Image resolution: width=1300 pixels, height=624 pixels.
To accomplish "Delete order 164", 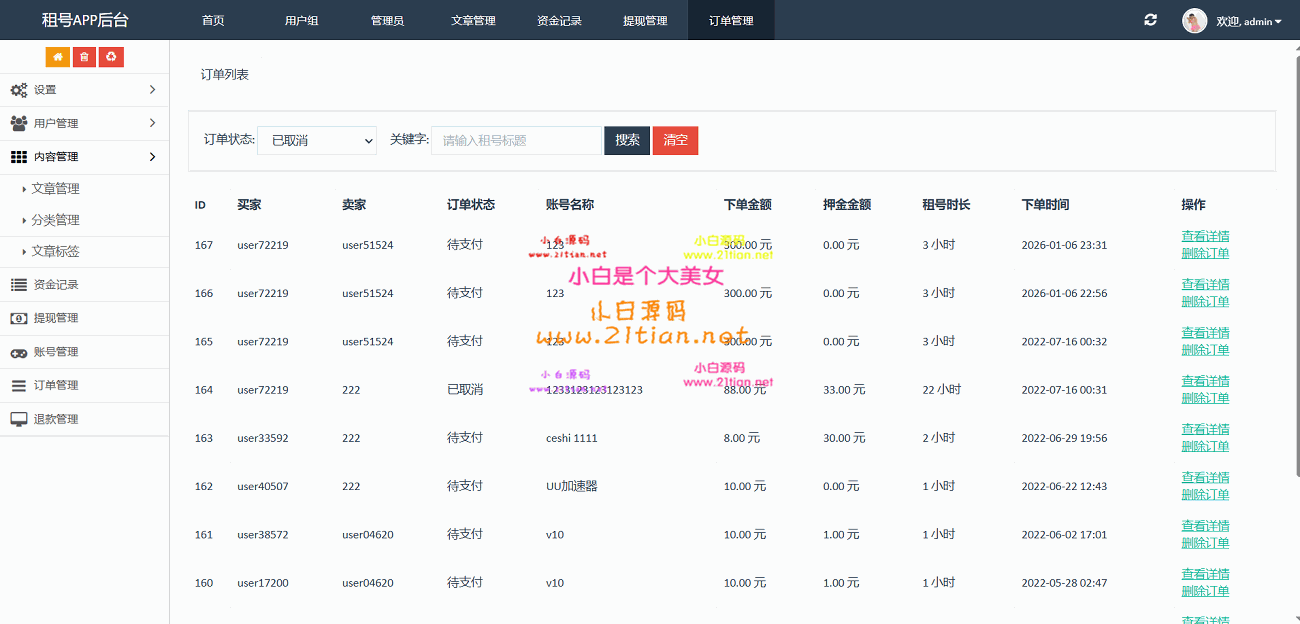I will [1205, 398].
